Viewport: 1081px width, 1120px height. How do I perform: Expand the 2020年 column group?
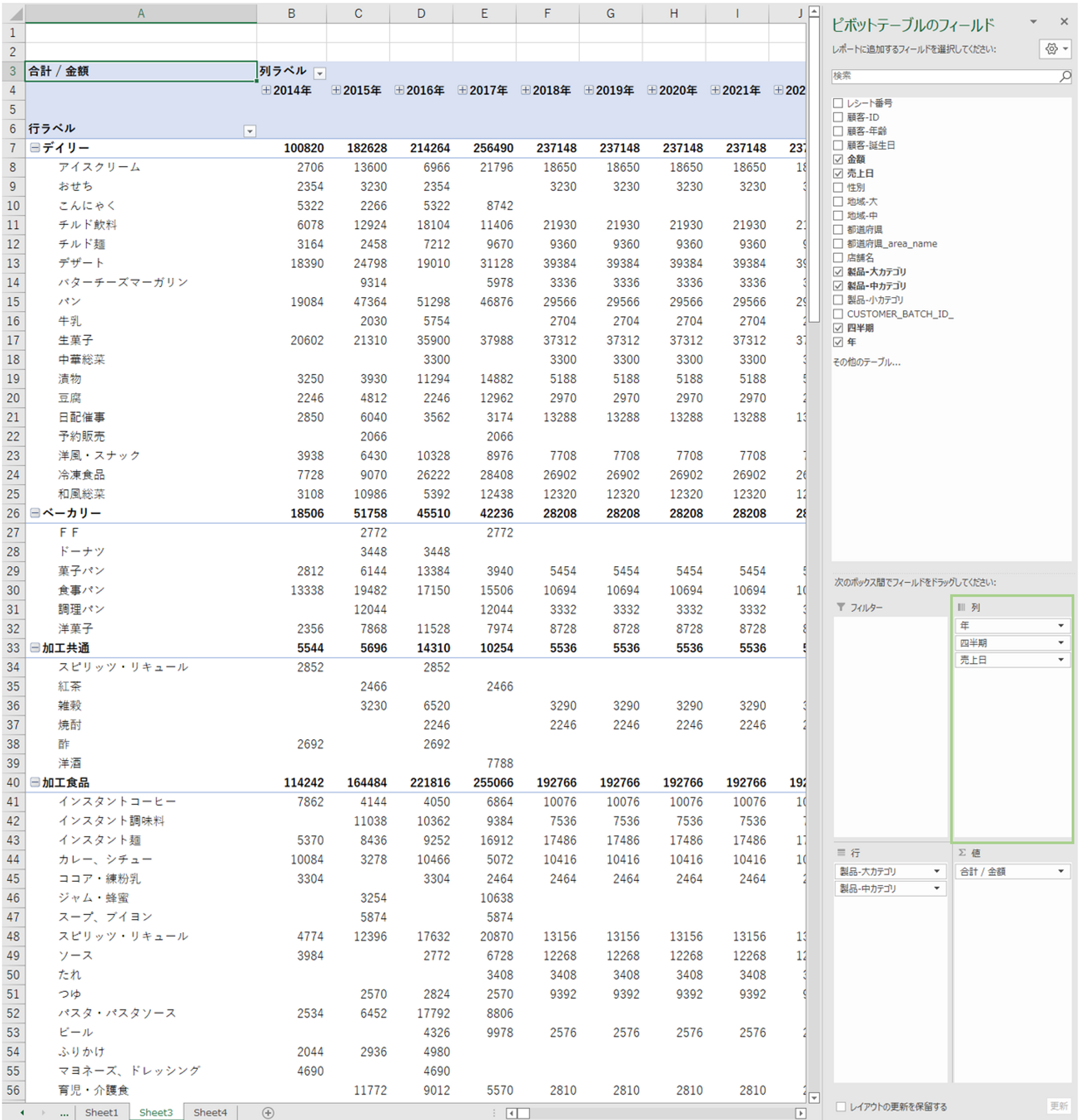[652, 90]
